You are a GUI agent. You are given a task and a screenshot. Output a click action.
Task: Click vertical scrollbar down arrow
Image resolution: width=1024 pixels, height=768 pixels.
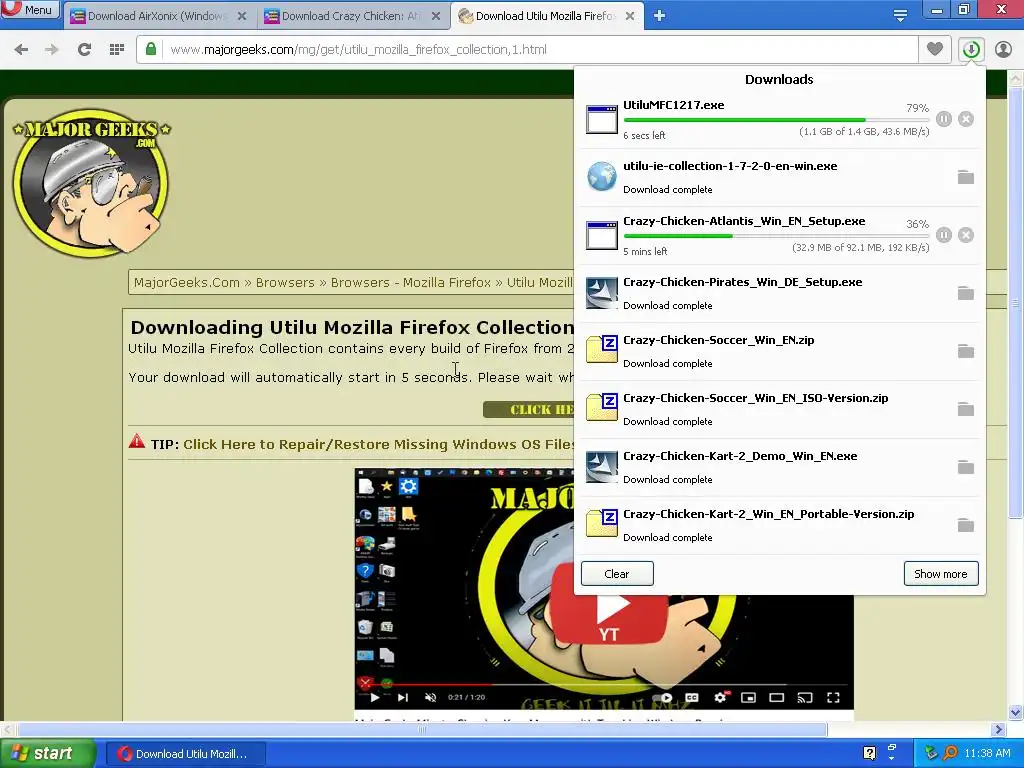point(1016,712)
